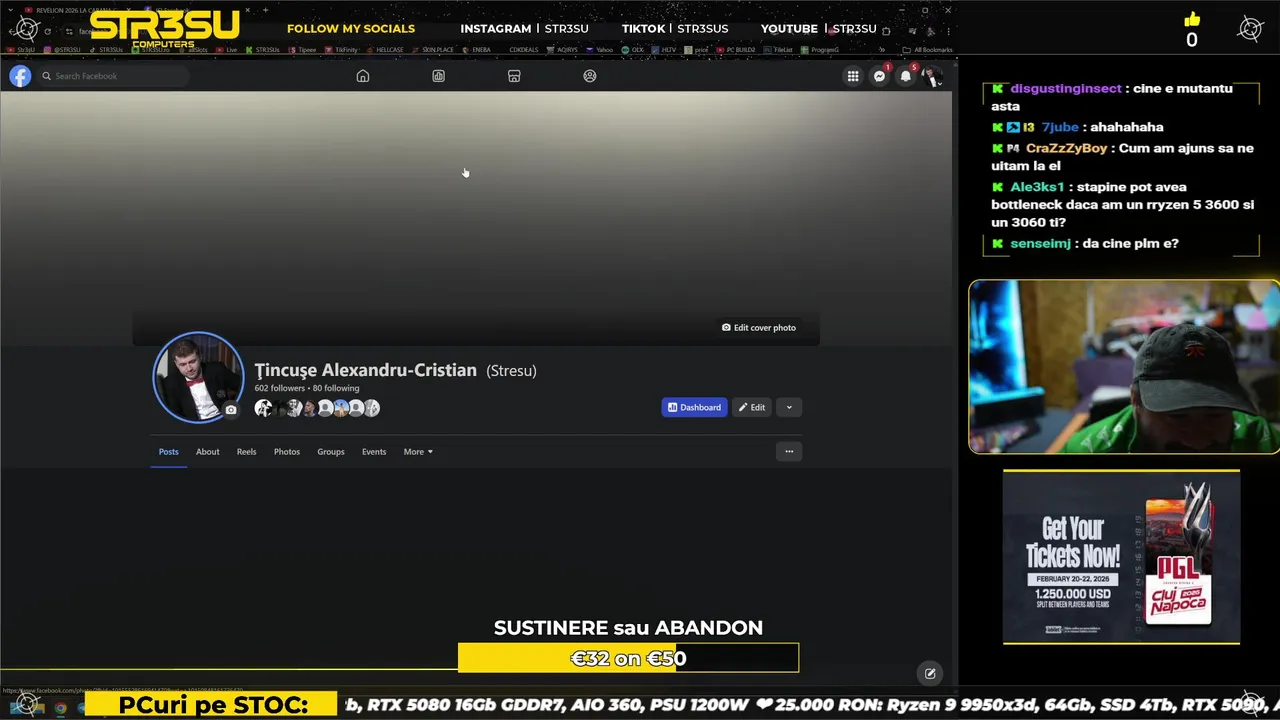Click the Chrome taskbar icon
Image resolution: width=1280 pixels, height=720 pixels.
(x=60, y=708)
